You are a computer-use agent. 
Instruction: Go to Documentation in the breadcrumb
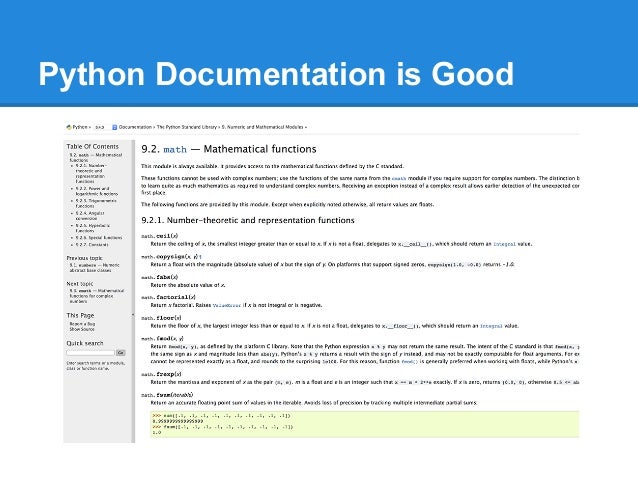tap(135, 127)
